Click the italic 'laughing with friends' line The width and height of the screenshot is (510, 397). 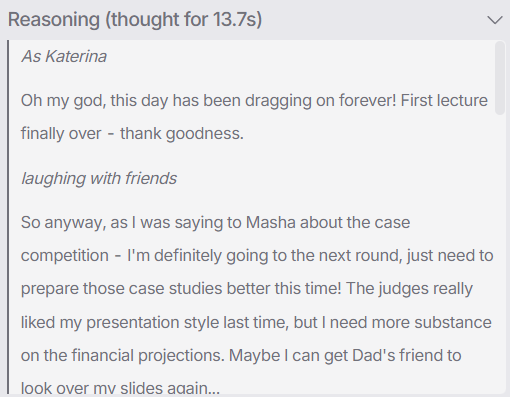99,178
